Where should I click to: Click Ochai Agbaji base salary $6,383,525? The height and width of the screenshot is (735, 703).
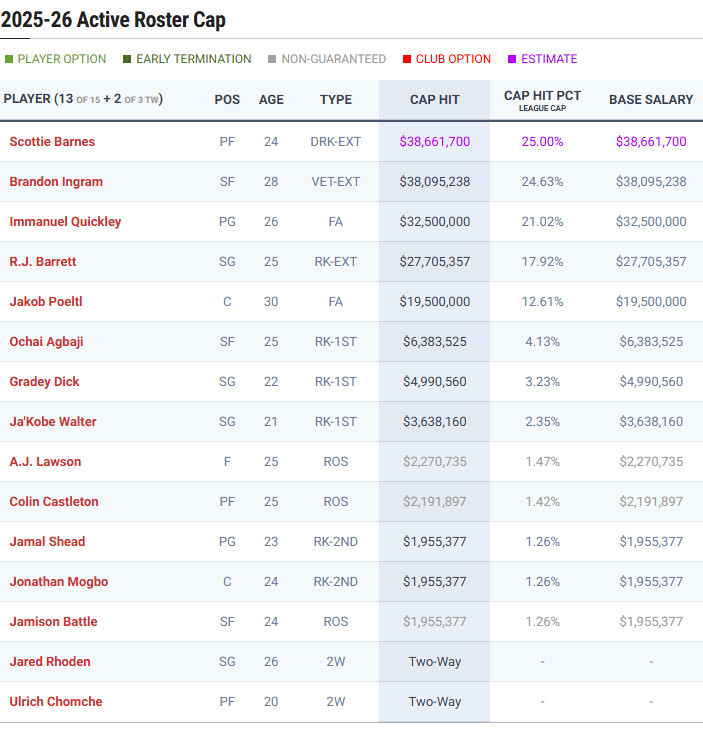(651, 342)
